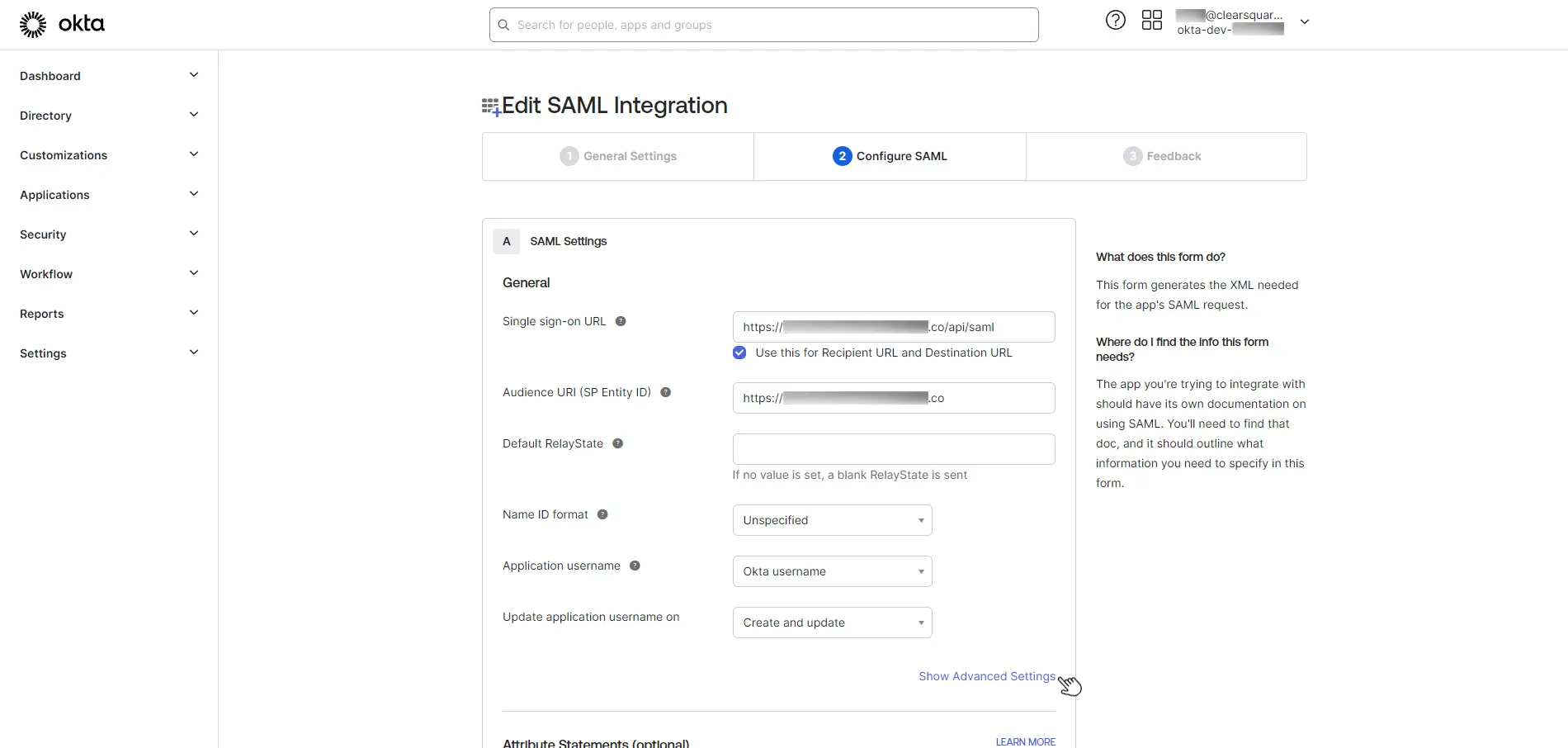Image resolution: width=1568 pixels, height=748 pixels.
Task: Expand the Applications sidebar menu
Action: tap(109, 195)
